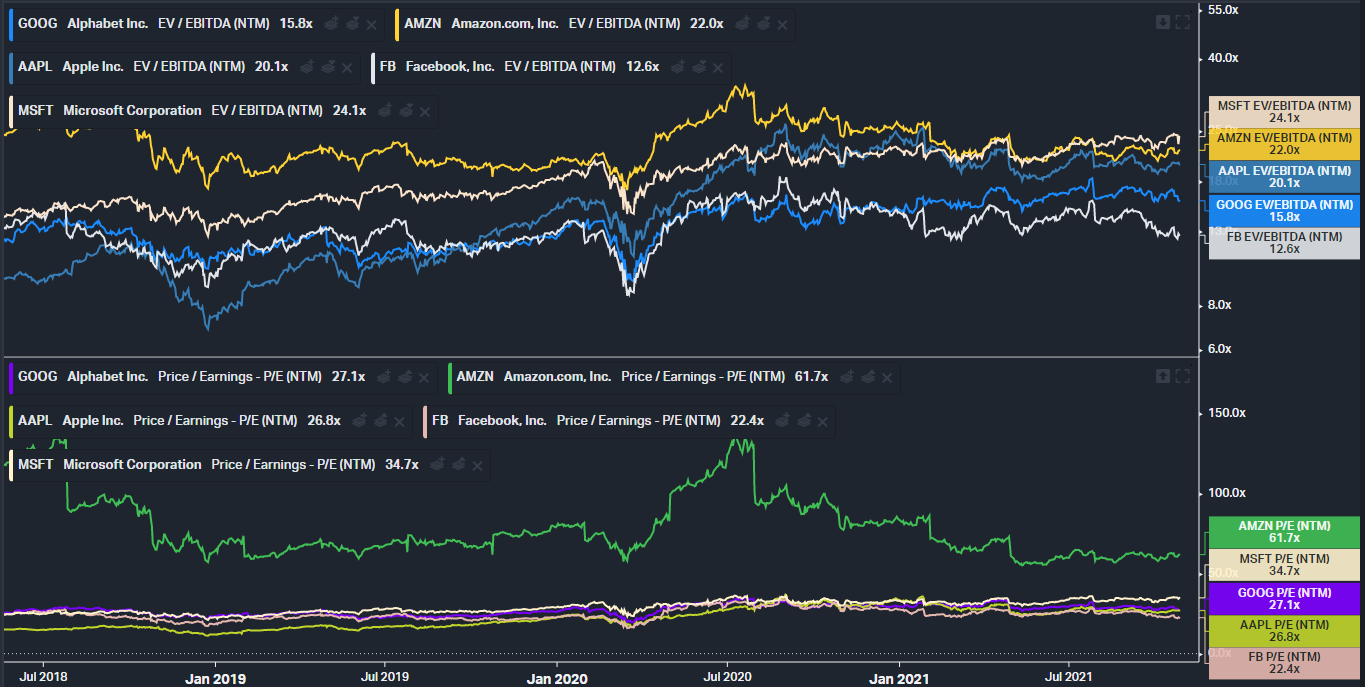Select the AAPL P/E (NTM) 26.8x axis tag

click(1284, 631)
